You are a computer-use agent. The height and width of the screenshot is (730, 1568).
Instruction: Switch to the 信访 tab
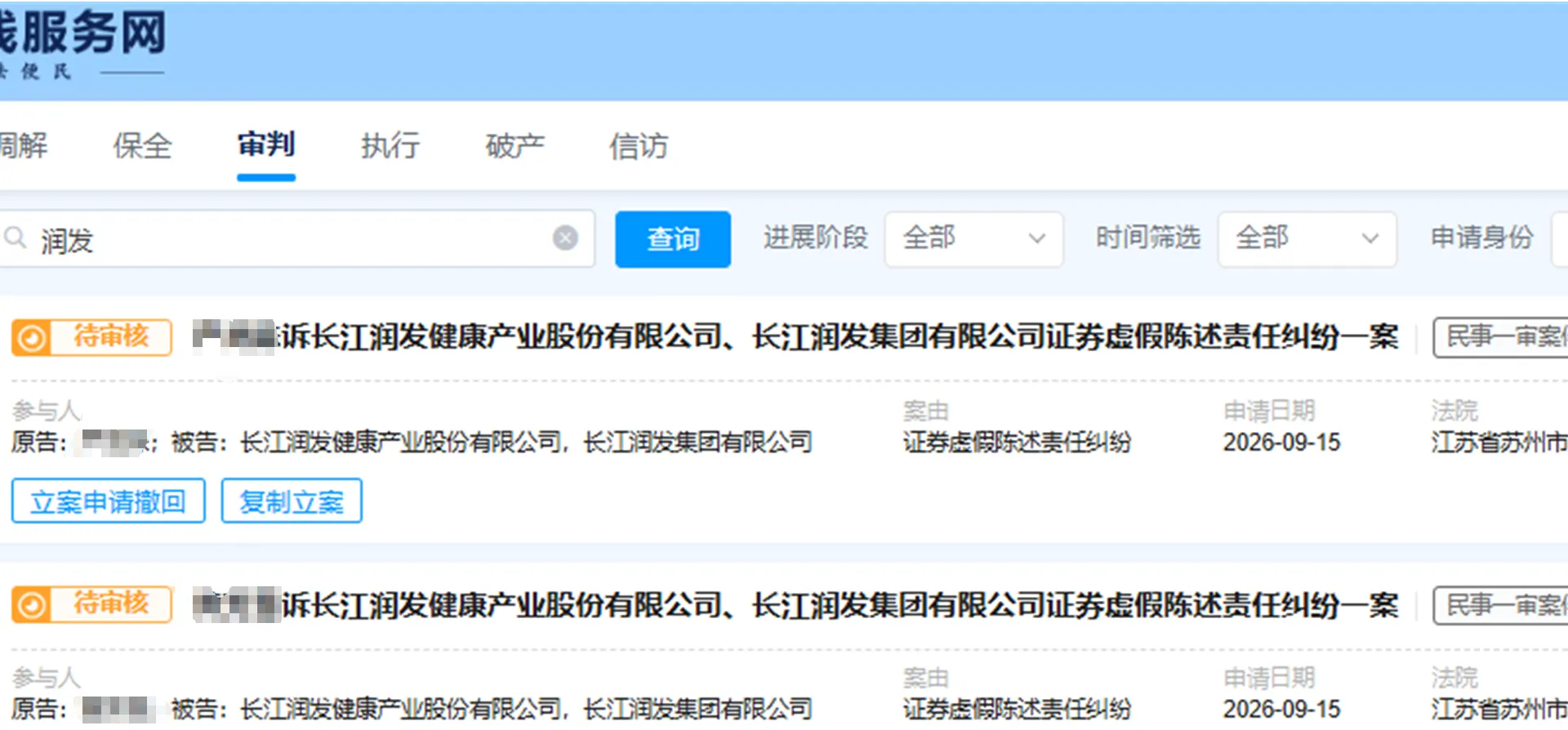click(x=639, y=146)
